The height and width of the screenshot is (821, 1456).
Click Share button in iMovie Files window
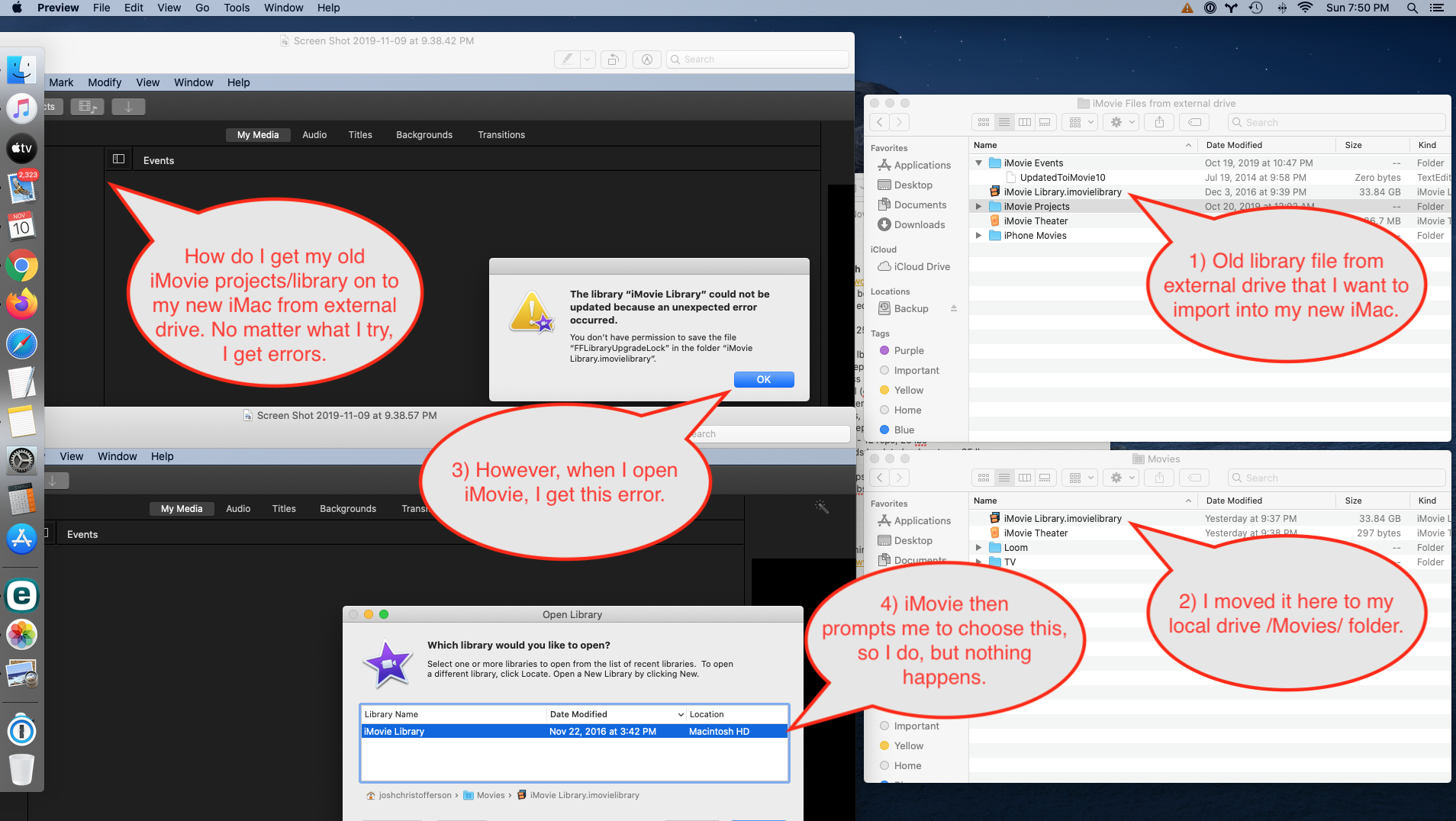1159,122
